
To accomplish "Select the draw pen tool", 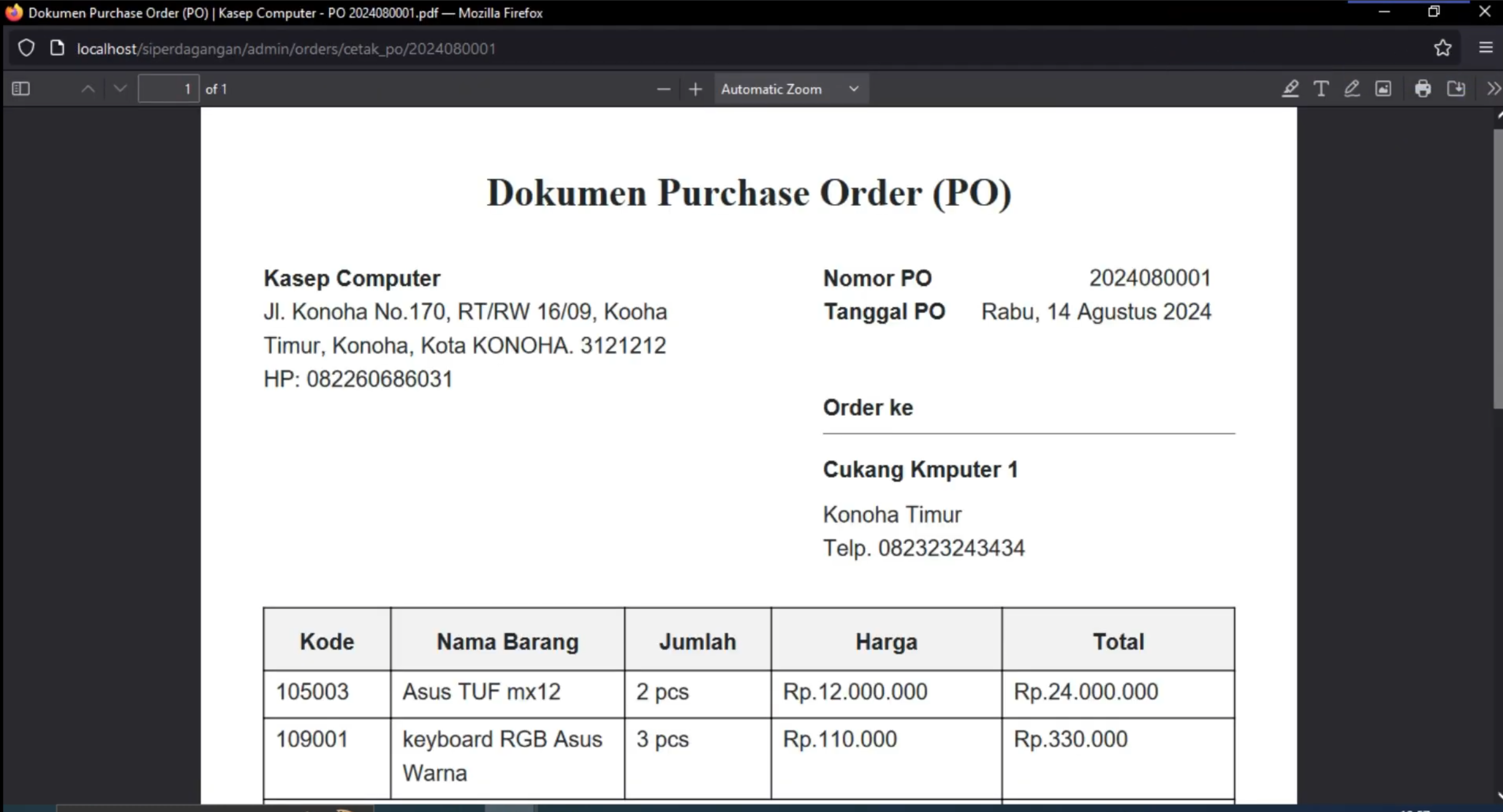I will pyautogui.click(x=1352, y=89).
